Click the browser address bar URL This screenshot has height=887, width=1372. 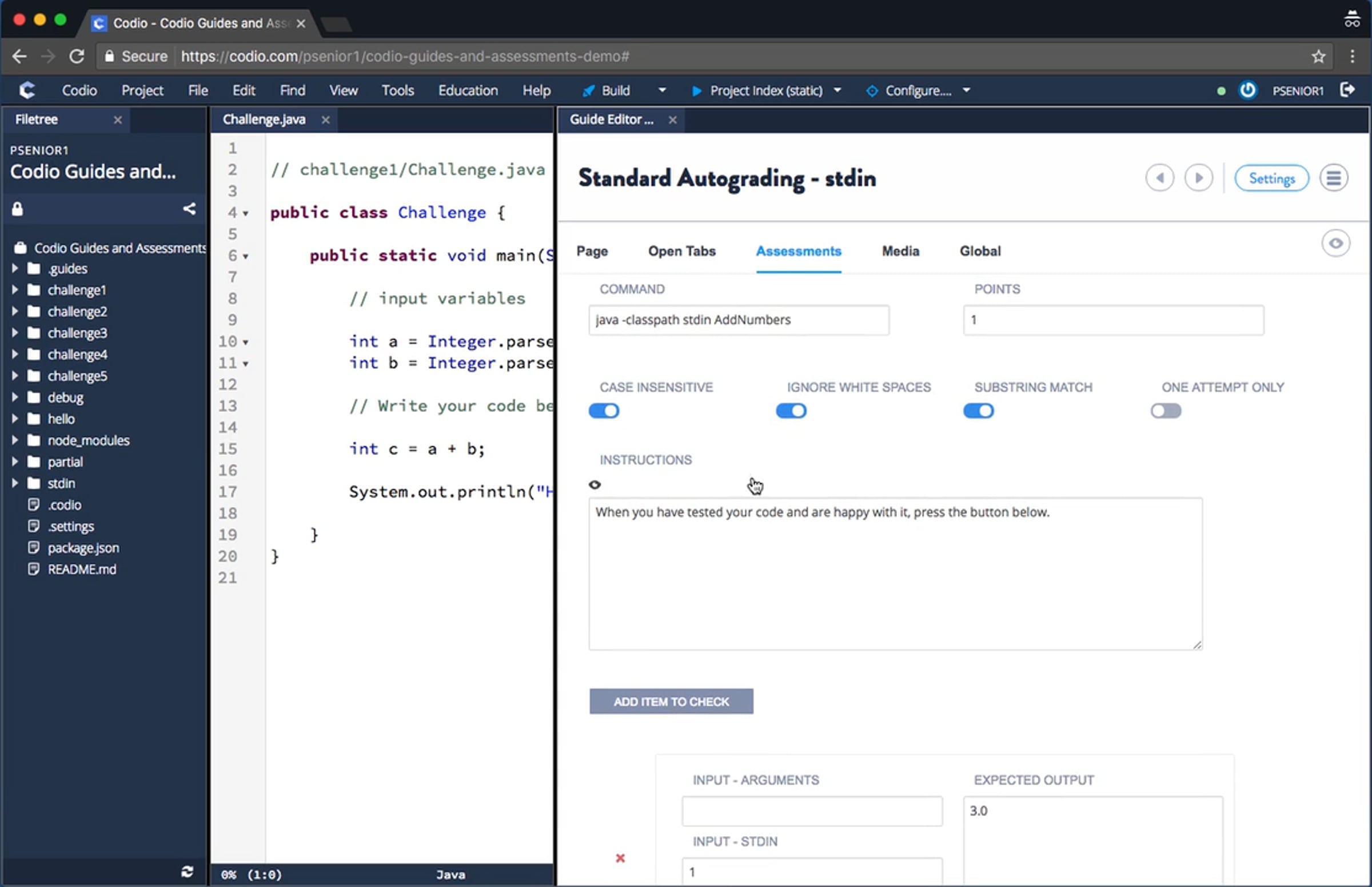404,56
